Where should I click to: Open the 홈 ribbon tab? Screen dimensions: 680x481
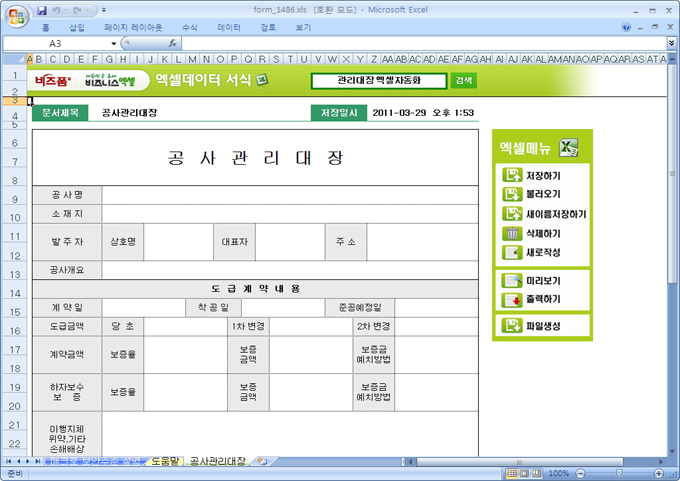46,28
